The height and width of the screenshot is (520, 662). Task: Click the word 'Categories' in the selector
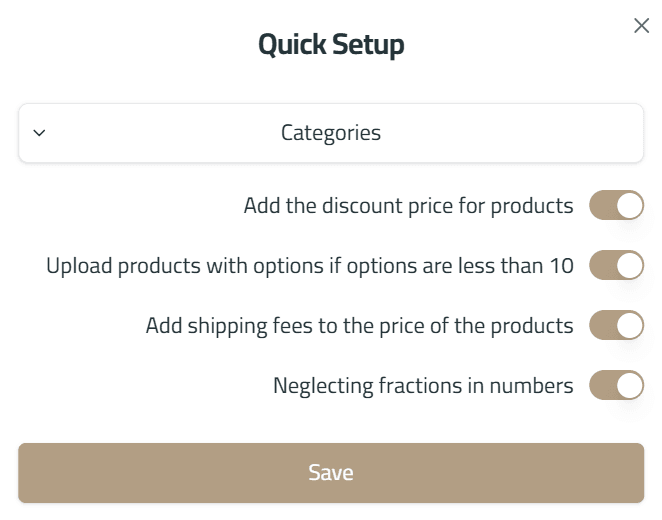pyautogui.click(x=331, y=132)
